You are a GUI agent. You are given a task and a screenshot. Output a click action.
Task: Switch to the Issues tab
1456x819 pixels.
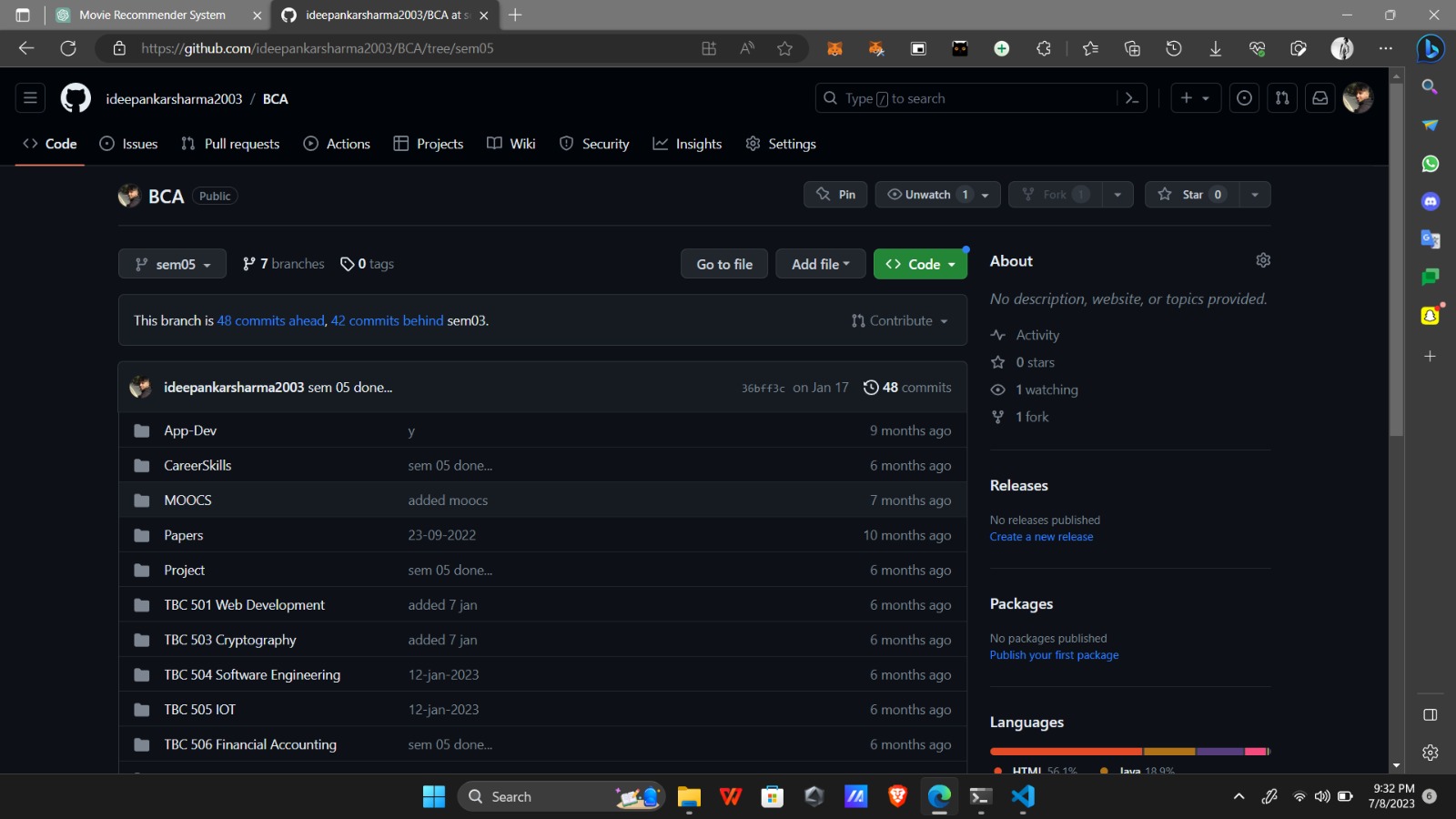[x=128, y=144]
